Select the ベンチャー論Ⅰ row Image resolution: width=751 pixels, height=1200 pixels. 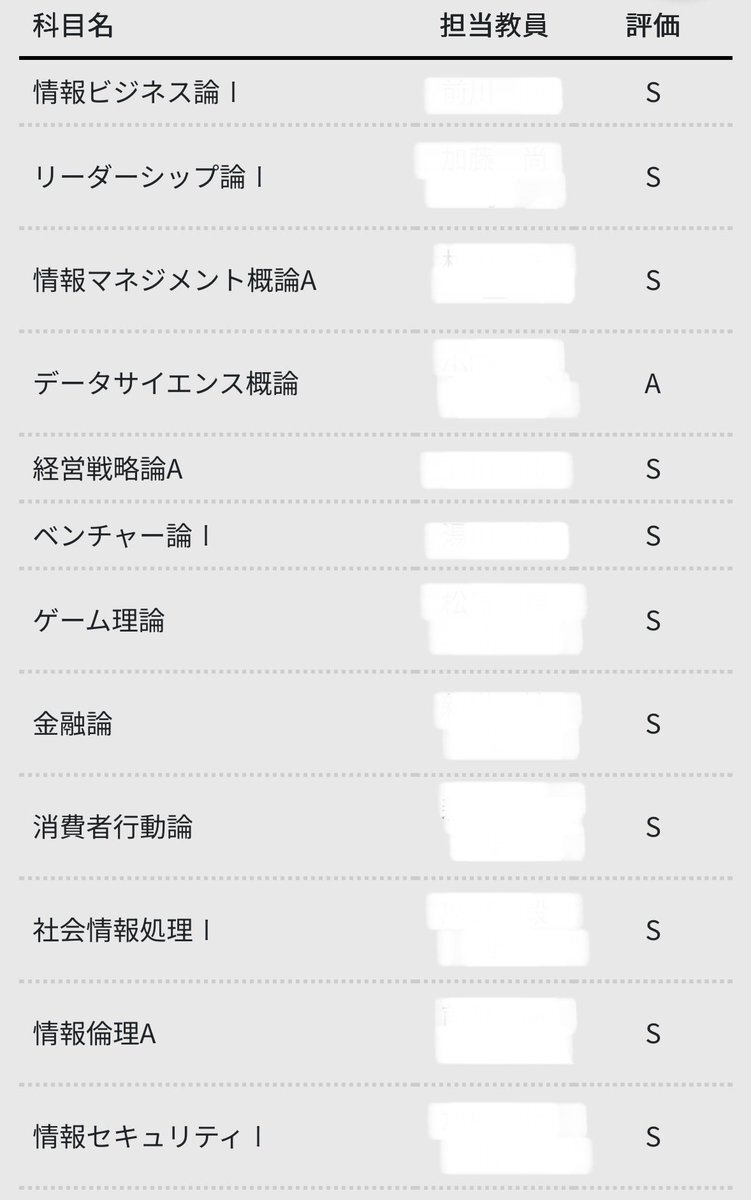coord(375,536)
